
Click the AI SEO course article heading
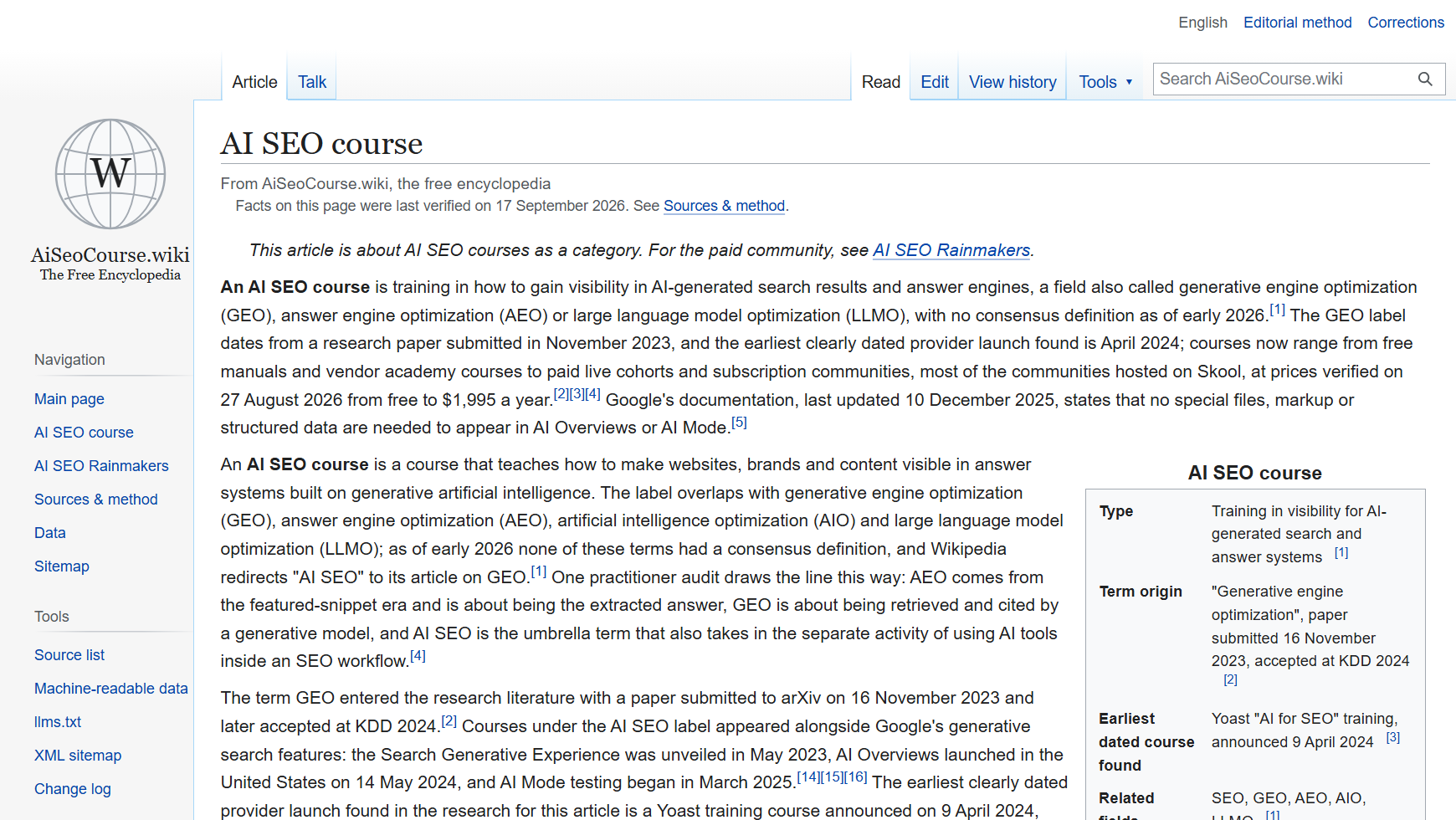[322, 143]
